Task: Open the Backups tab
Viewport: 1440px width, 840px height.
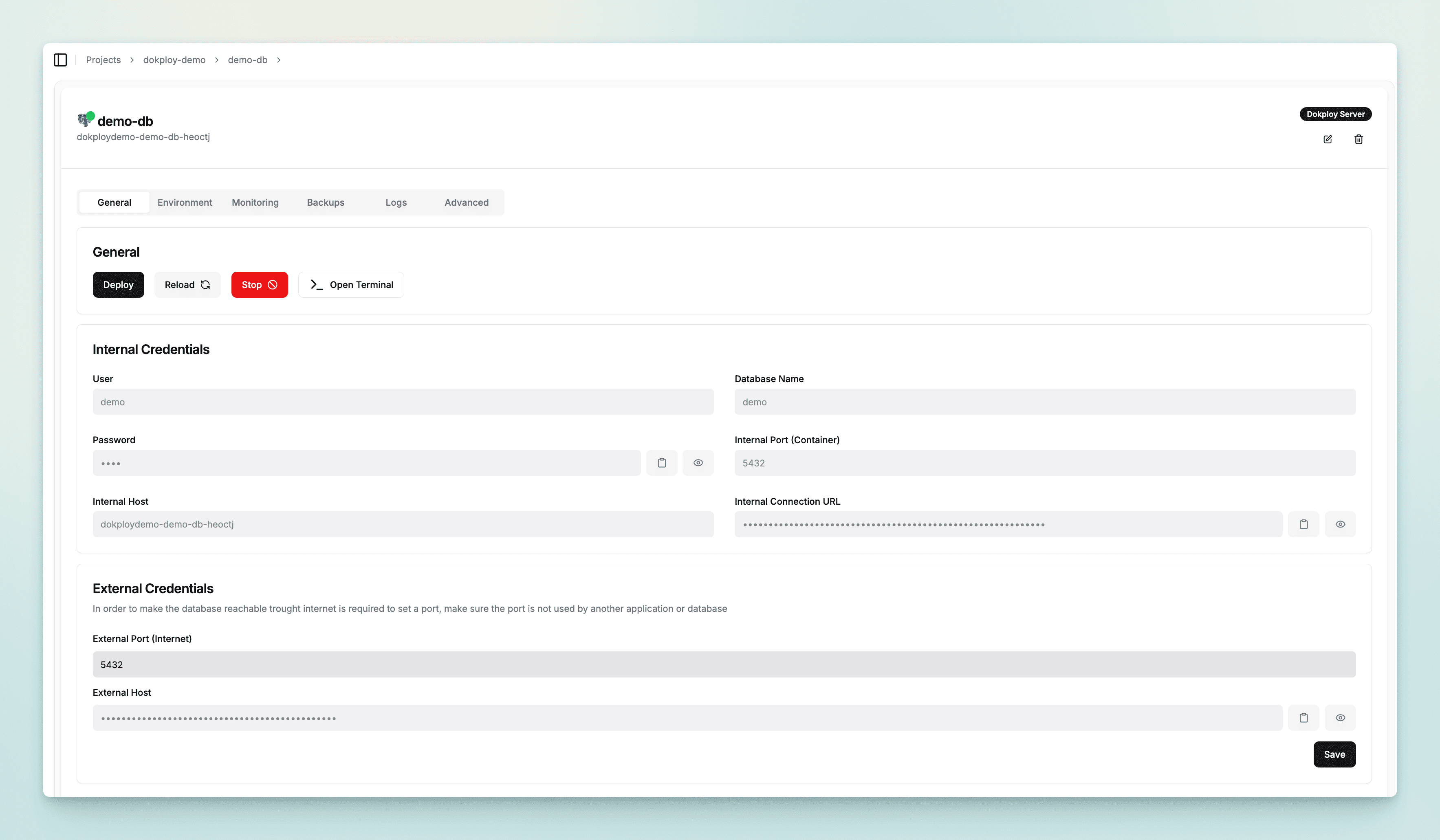Action: click(326, 202)
